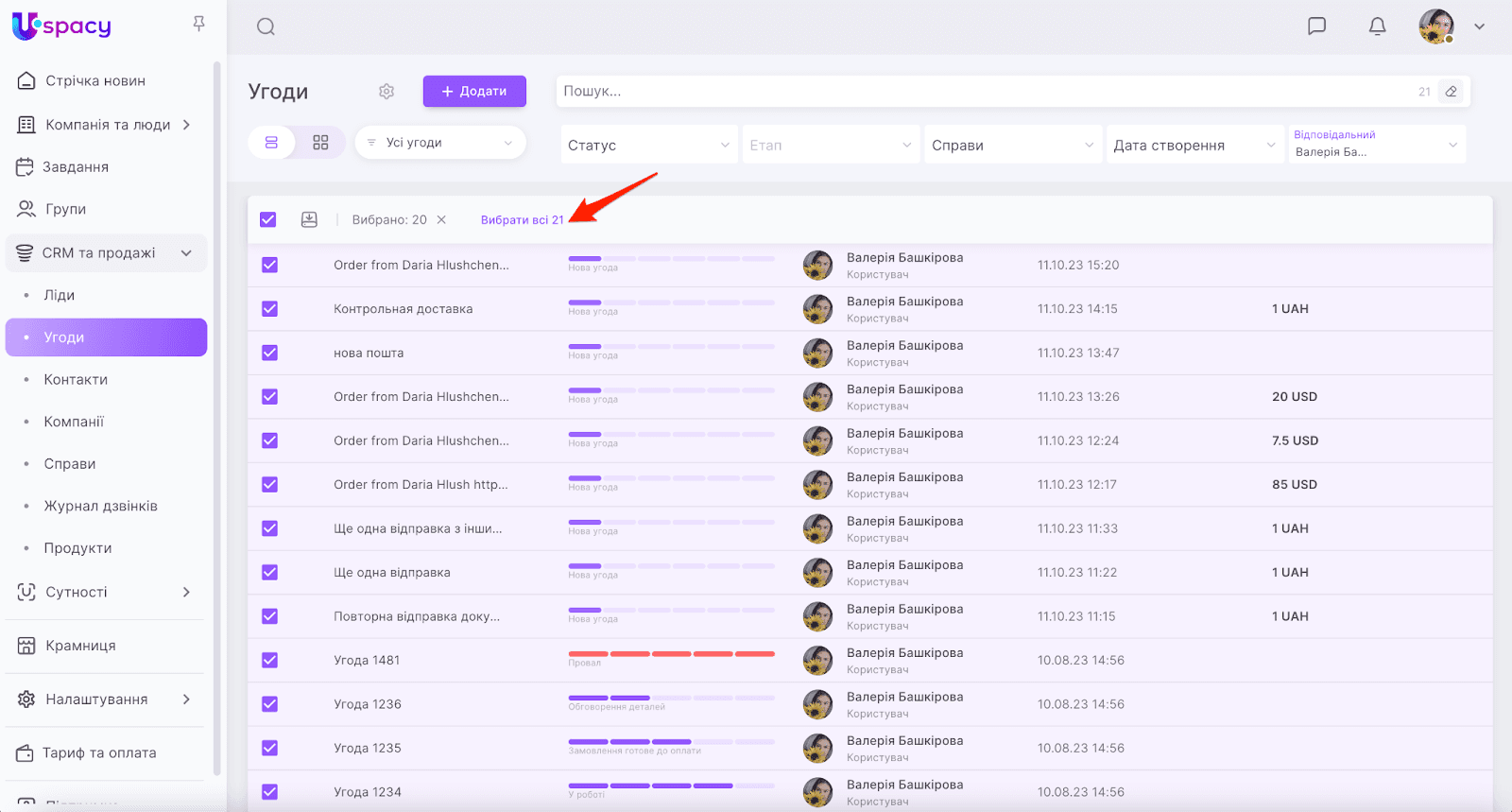
Task: Click the Додати button
Action: (474, 92)
